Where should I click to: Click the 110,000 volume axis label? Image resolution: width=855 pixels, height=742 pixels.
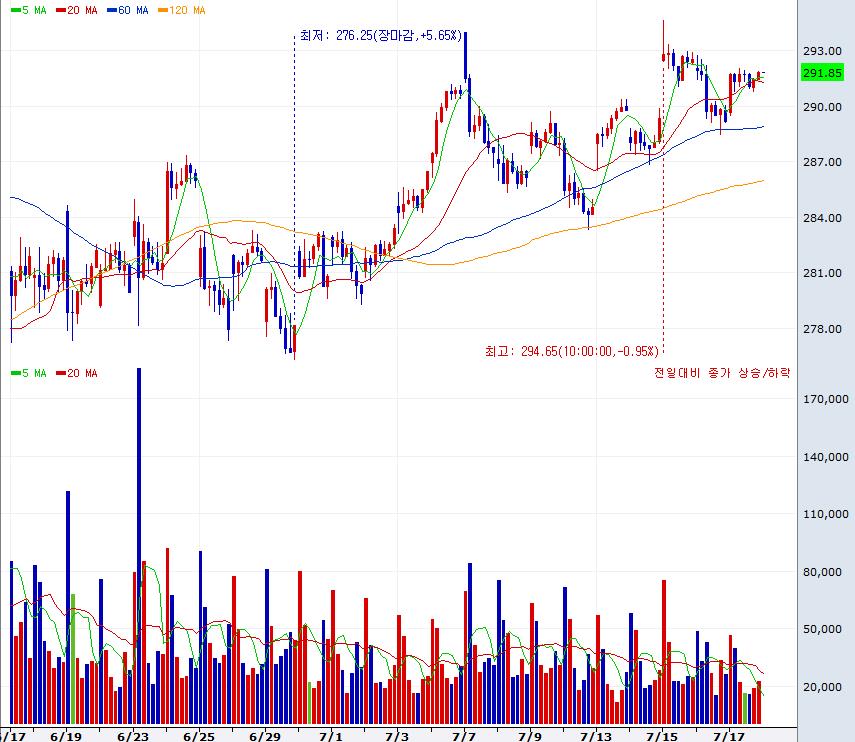(x=826, y=514)
